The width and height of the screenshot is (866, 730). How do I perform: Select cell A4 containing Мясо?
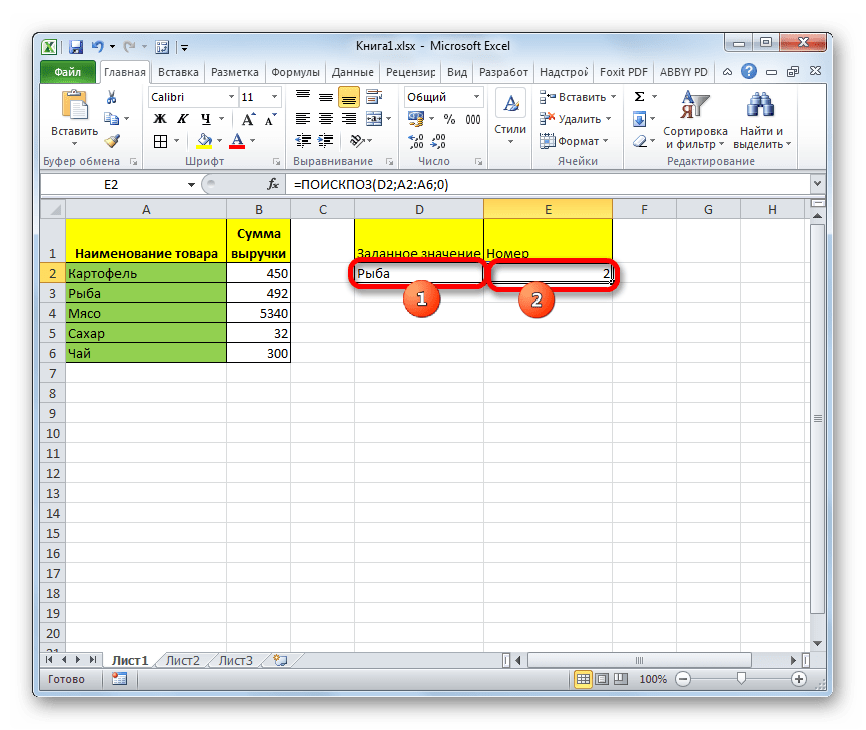click(x=146, y=314)
